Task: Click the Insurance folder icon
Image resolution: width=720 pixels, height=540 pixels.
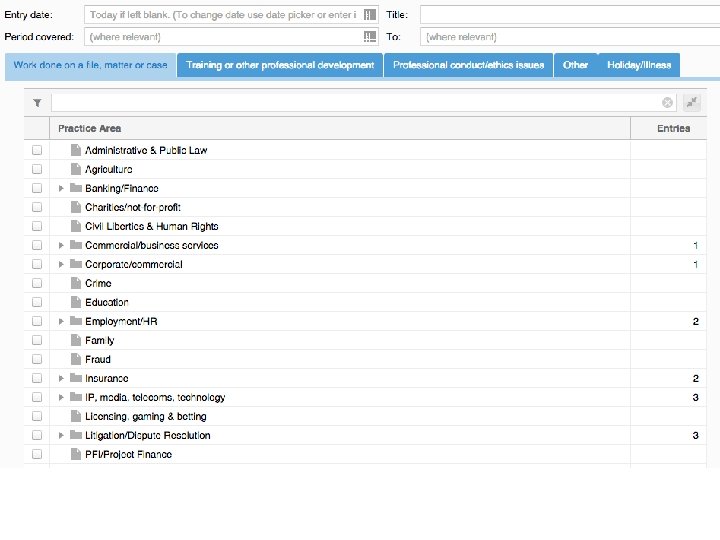Action: [x=76, y=378]
